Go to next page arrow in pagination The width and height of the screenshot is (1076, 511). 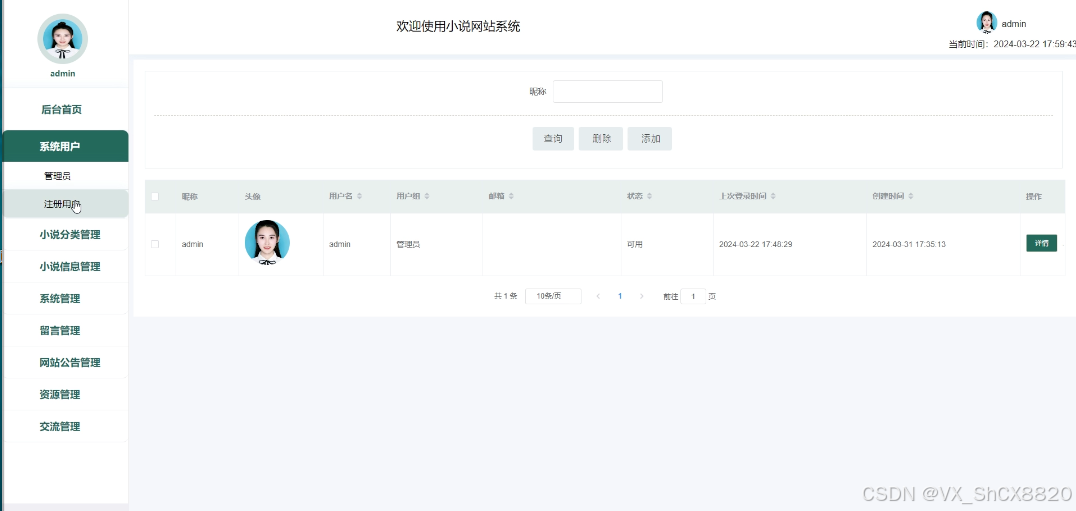tap(642, 296)
